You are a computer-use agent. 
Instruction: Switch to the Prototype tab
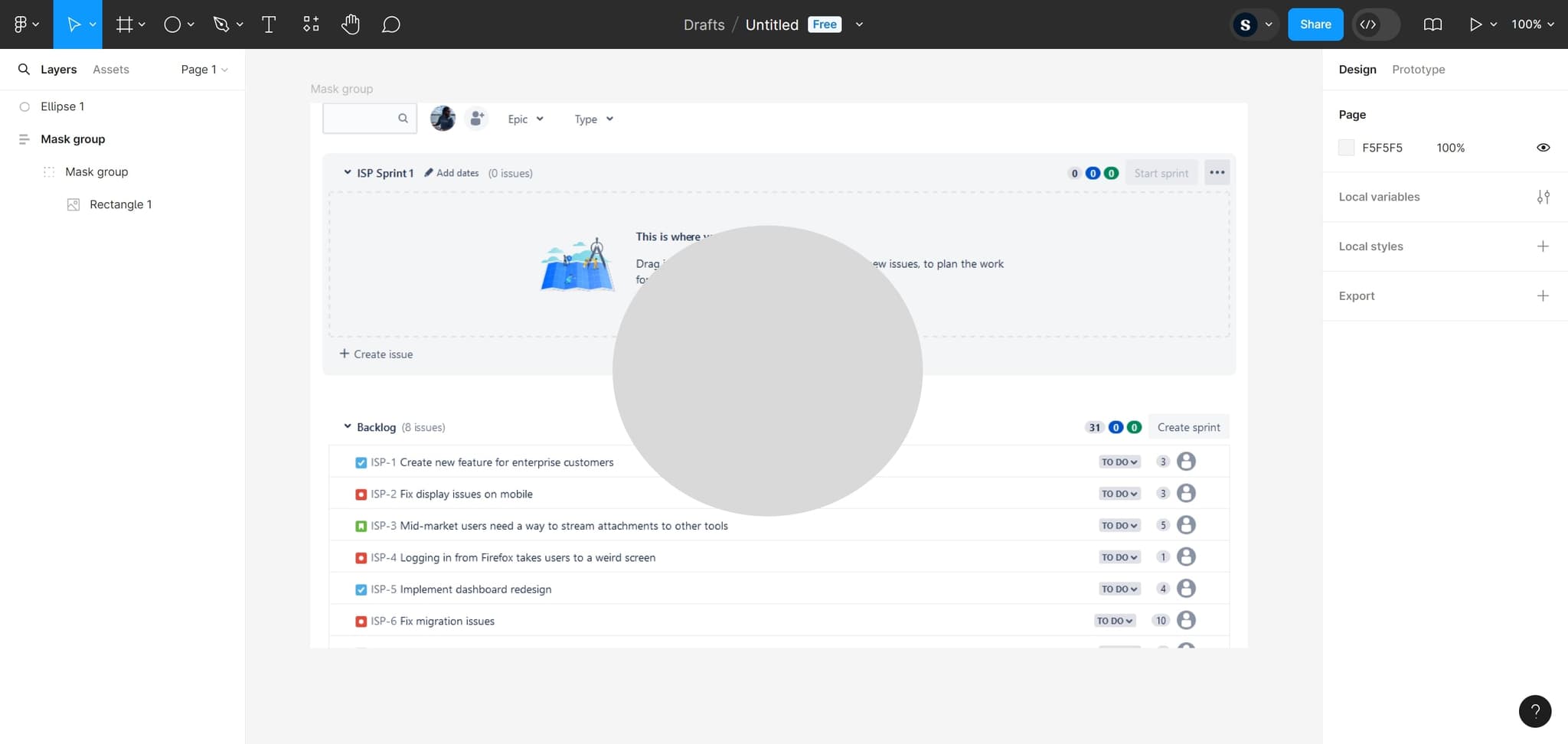(1418, 70)
